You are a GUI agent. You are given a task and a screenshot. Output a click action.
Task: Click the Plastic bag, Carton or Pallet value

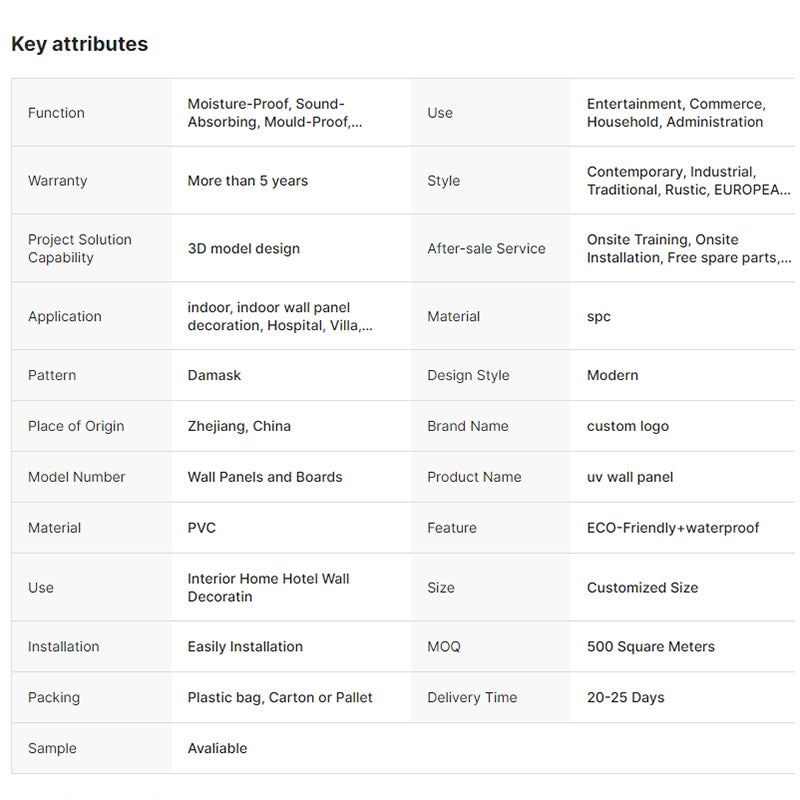(x=280, y=698)
